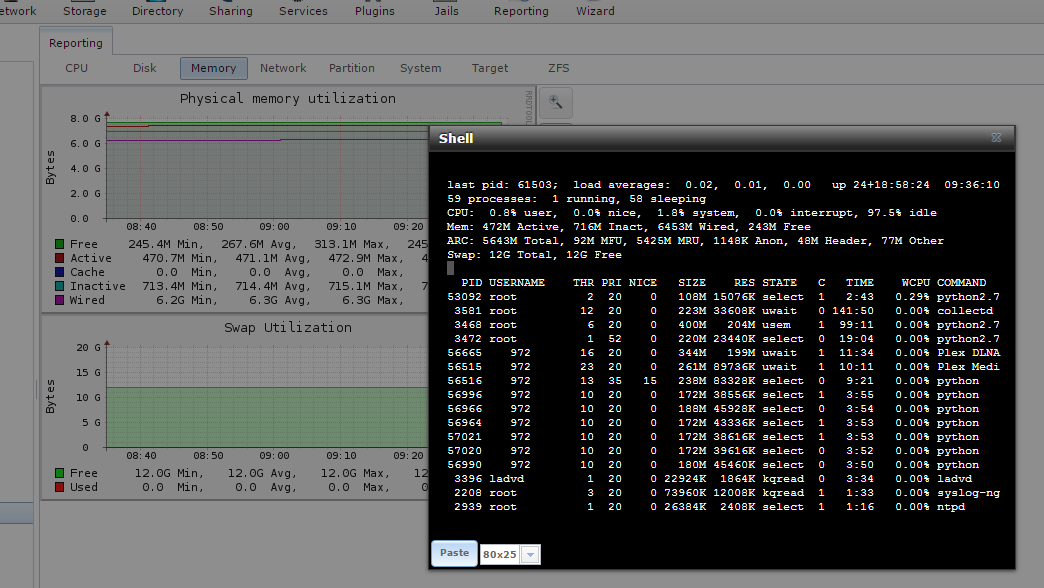Open the Partition reporting tab
1044x588 pixels.
pos(352,68)
